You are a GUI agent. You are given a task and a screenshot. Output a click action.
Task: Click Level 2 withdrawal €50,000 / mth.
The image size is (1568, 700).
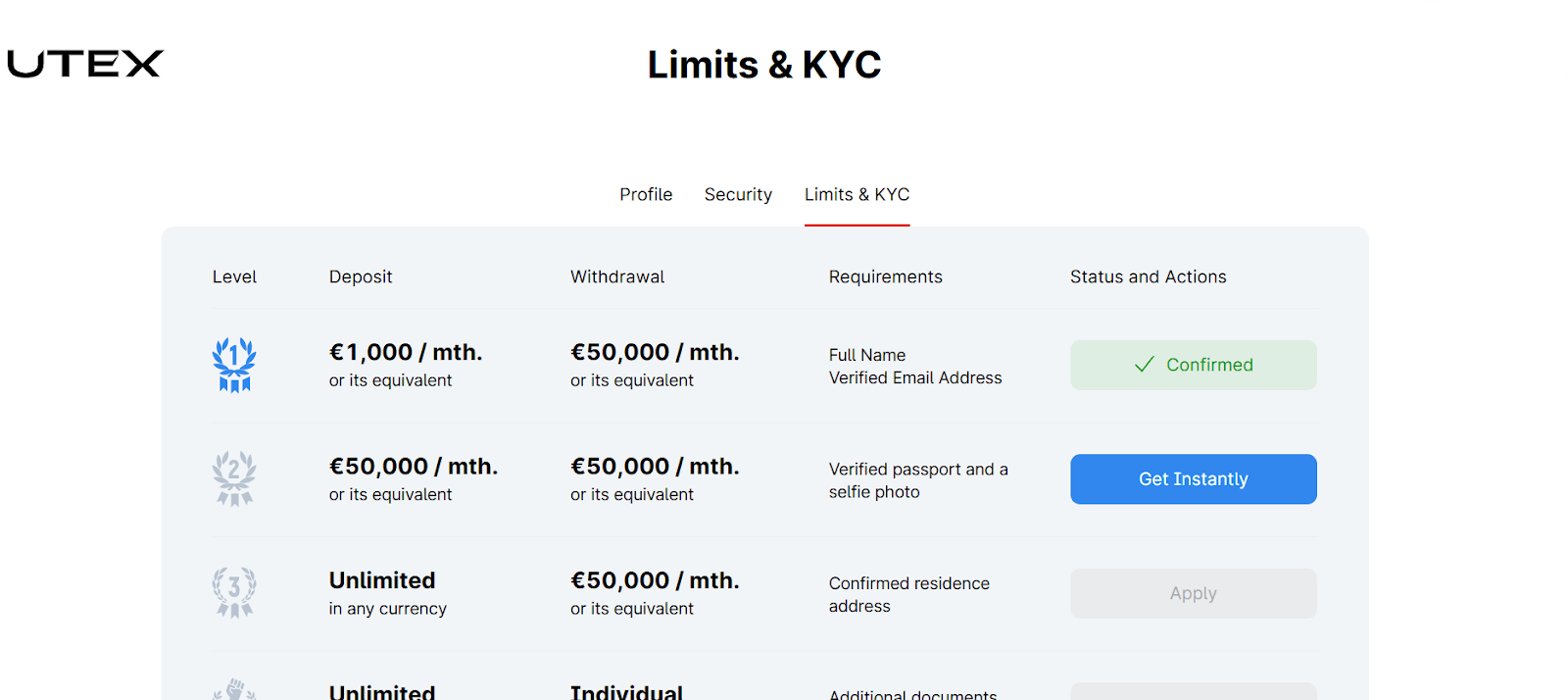655,467
